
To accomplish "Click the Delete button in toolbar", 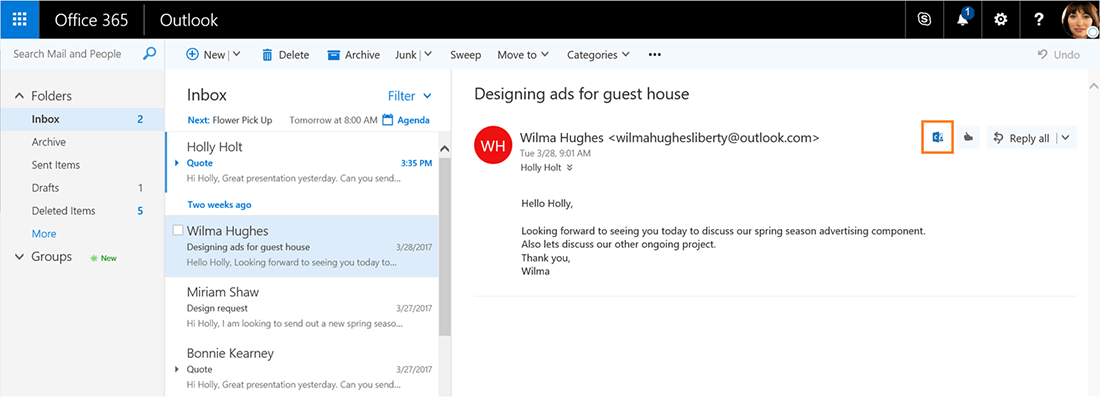I will (285, 55).
